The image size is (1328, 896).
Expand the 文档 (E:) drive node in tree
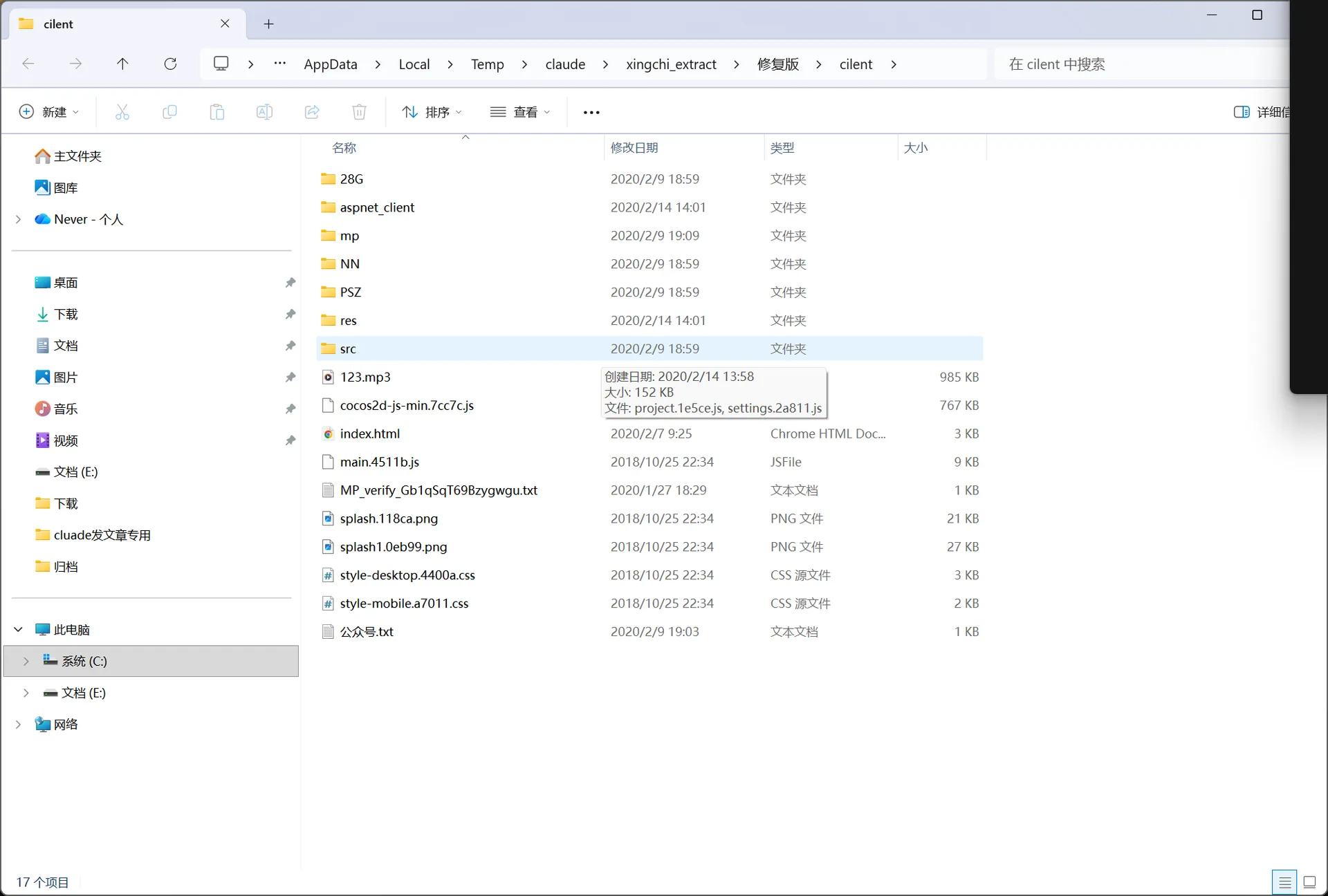tap(26, 693)
